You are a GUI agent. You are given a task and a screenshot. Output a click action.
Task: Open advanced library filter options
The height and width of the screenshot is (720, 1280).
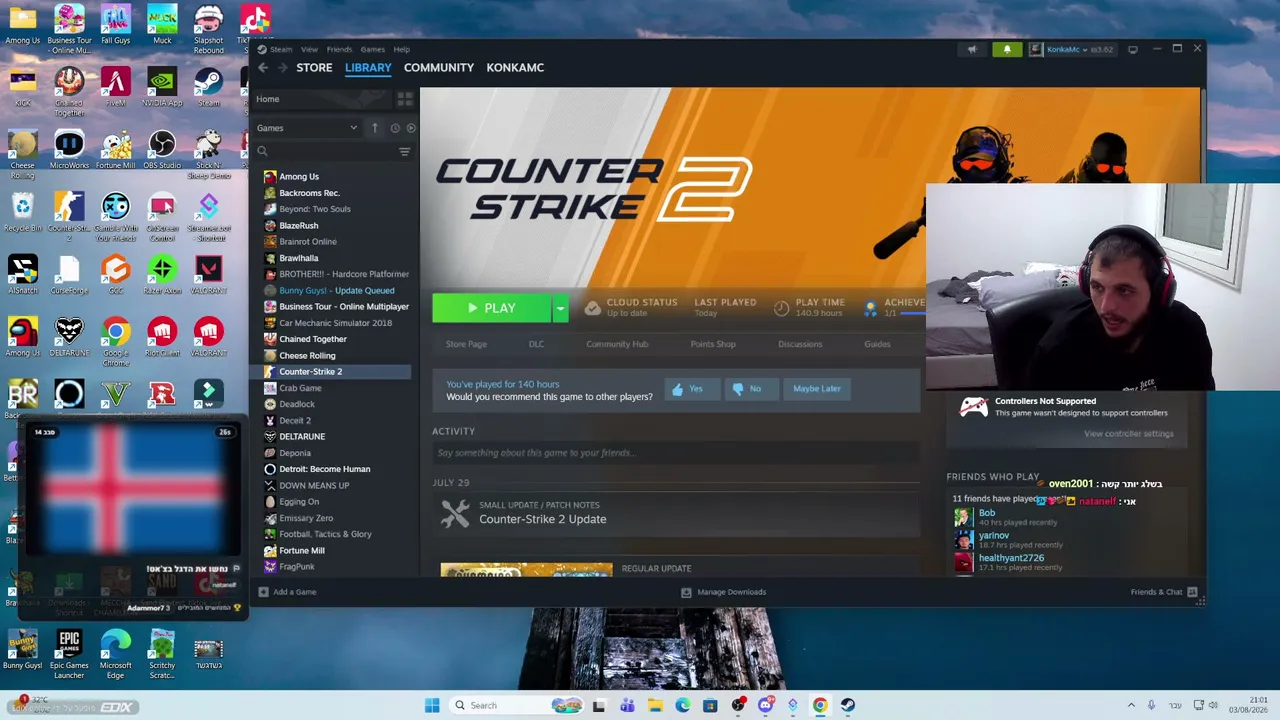click(x=404, y=152)
